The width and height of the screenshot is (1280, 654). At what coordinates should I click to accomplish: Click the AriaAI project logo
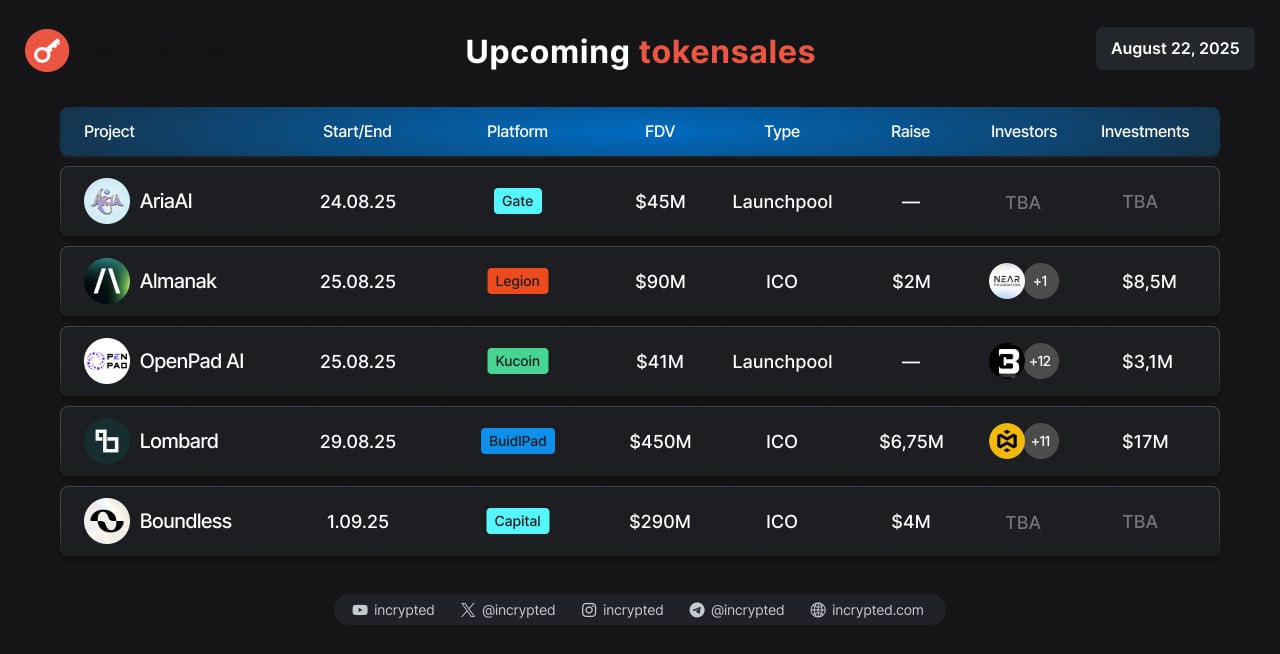(x=107, y=201)
